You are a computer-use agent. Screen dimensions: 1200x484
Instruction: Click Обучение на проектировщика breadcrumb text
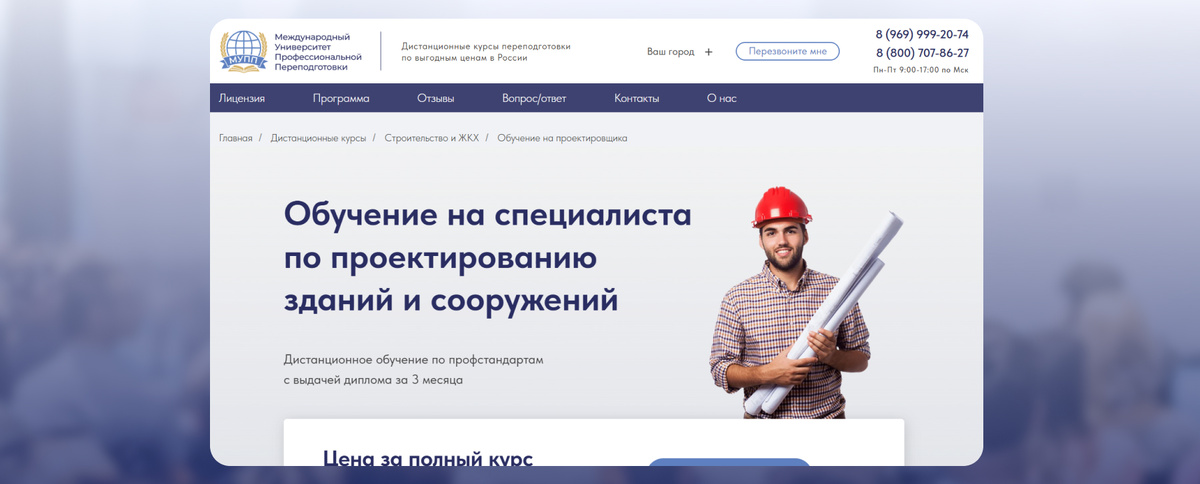coord(562,138)
